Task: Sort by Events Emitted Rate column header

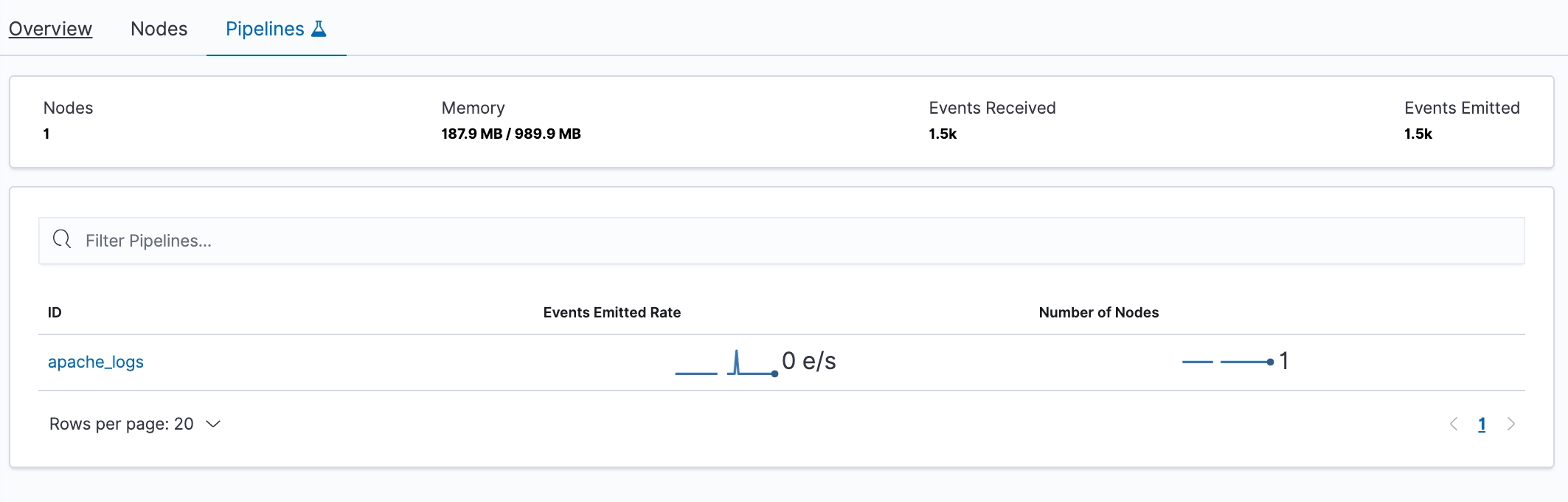Action: pyautogui.click(x=611, y=312)
